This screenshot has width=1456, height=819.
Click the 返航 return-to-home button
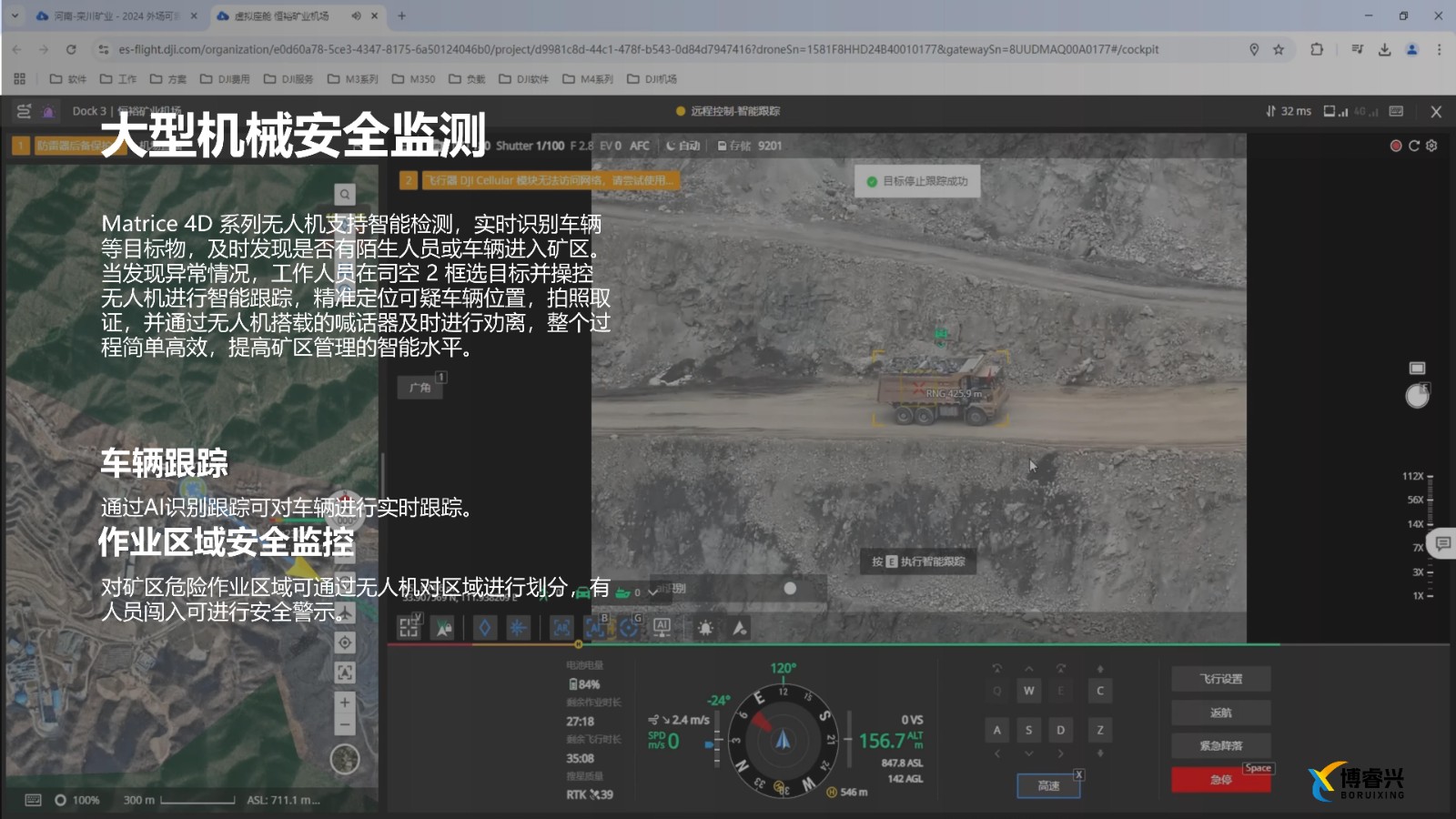tap(1220, 713)
